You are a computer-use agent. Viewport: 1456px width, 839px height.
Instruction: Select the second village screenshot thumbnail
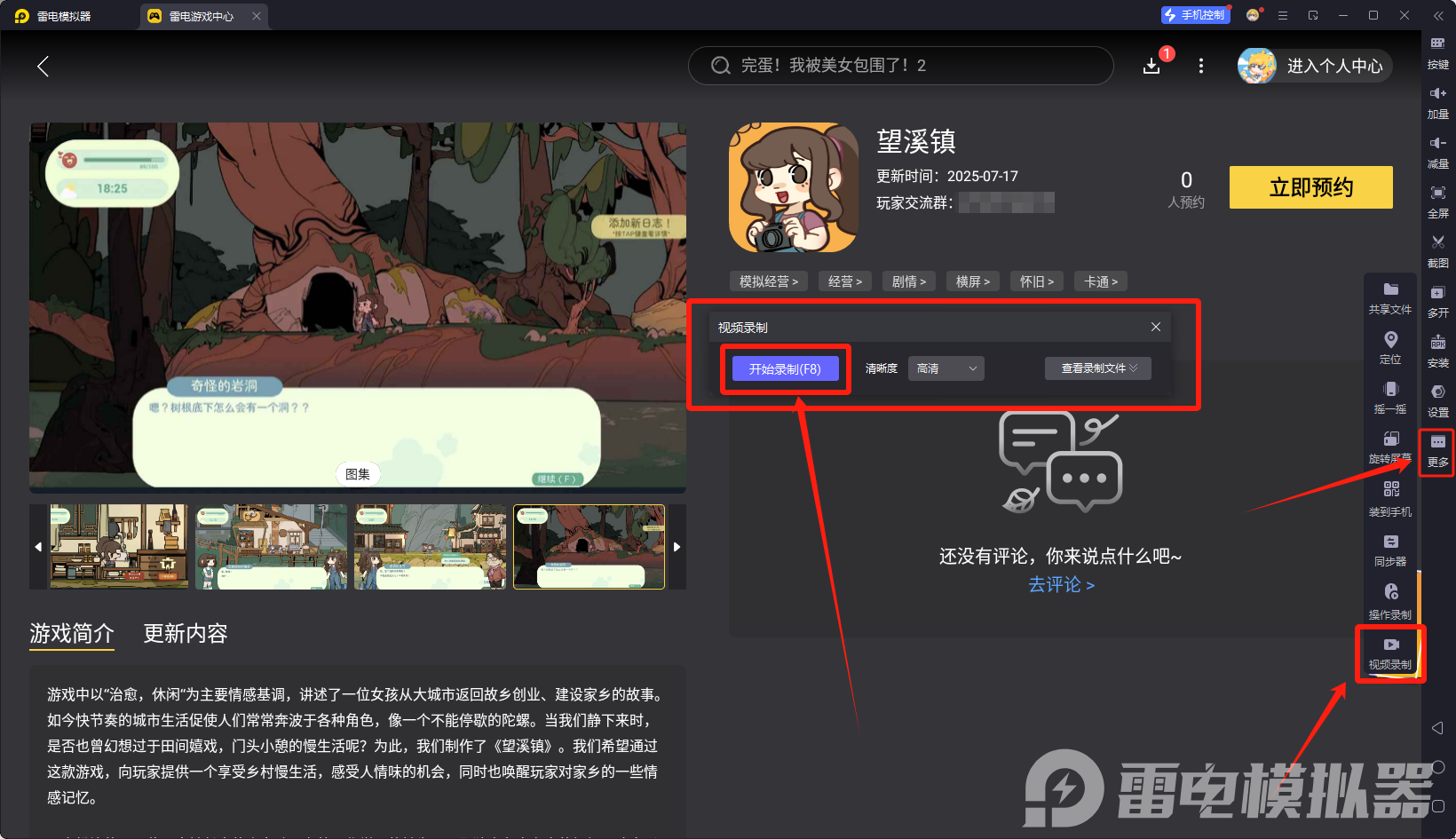[x=271, y=547]
